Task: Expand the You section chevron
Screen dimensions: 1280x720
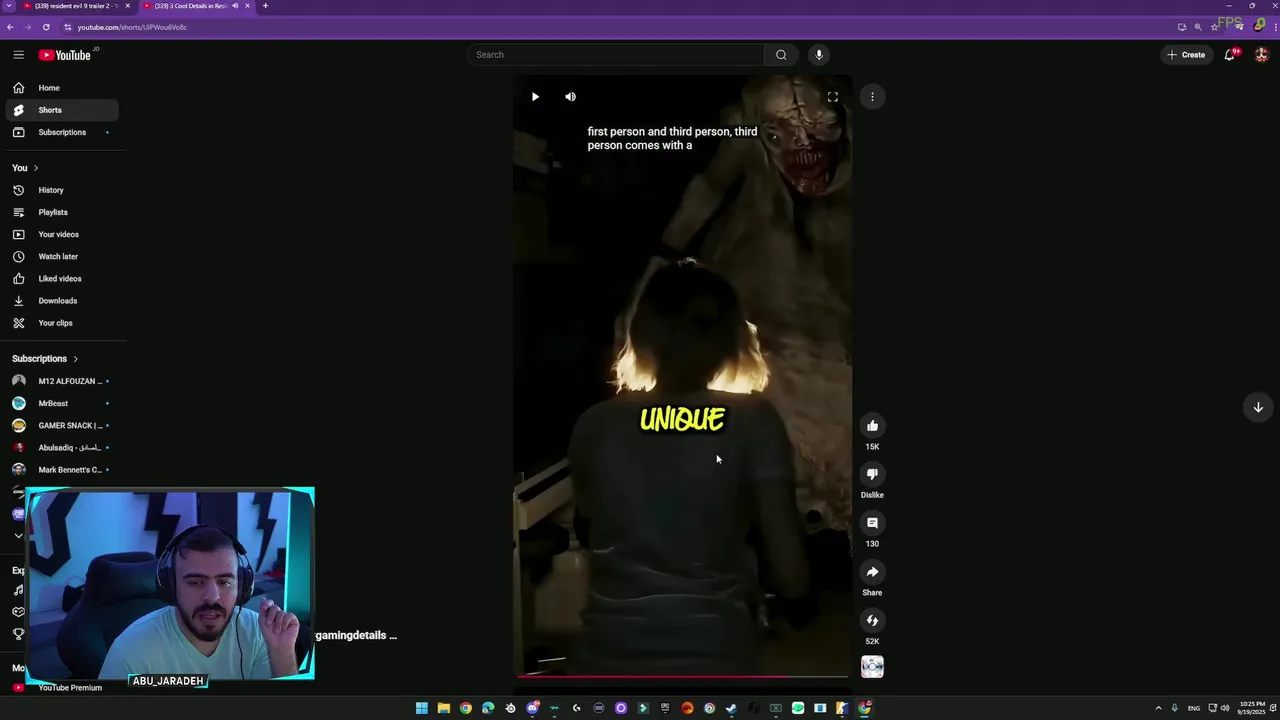Action: [36, 168]
